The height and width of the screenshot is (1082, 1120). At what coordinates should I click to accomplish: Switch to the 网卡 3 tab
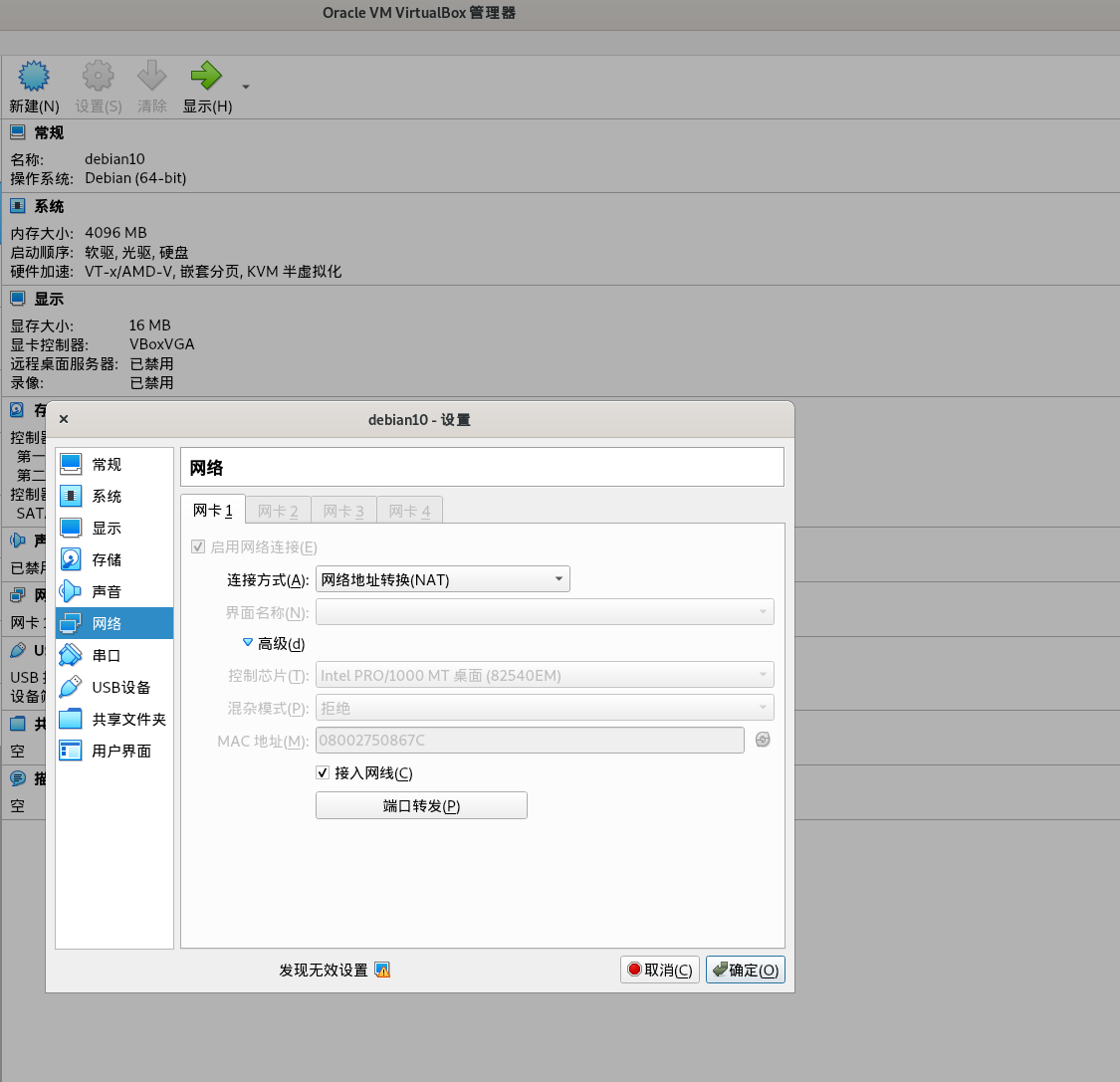[343, 511]
